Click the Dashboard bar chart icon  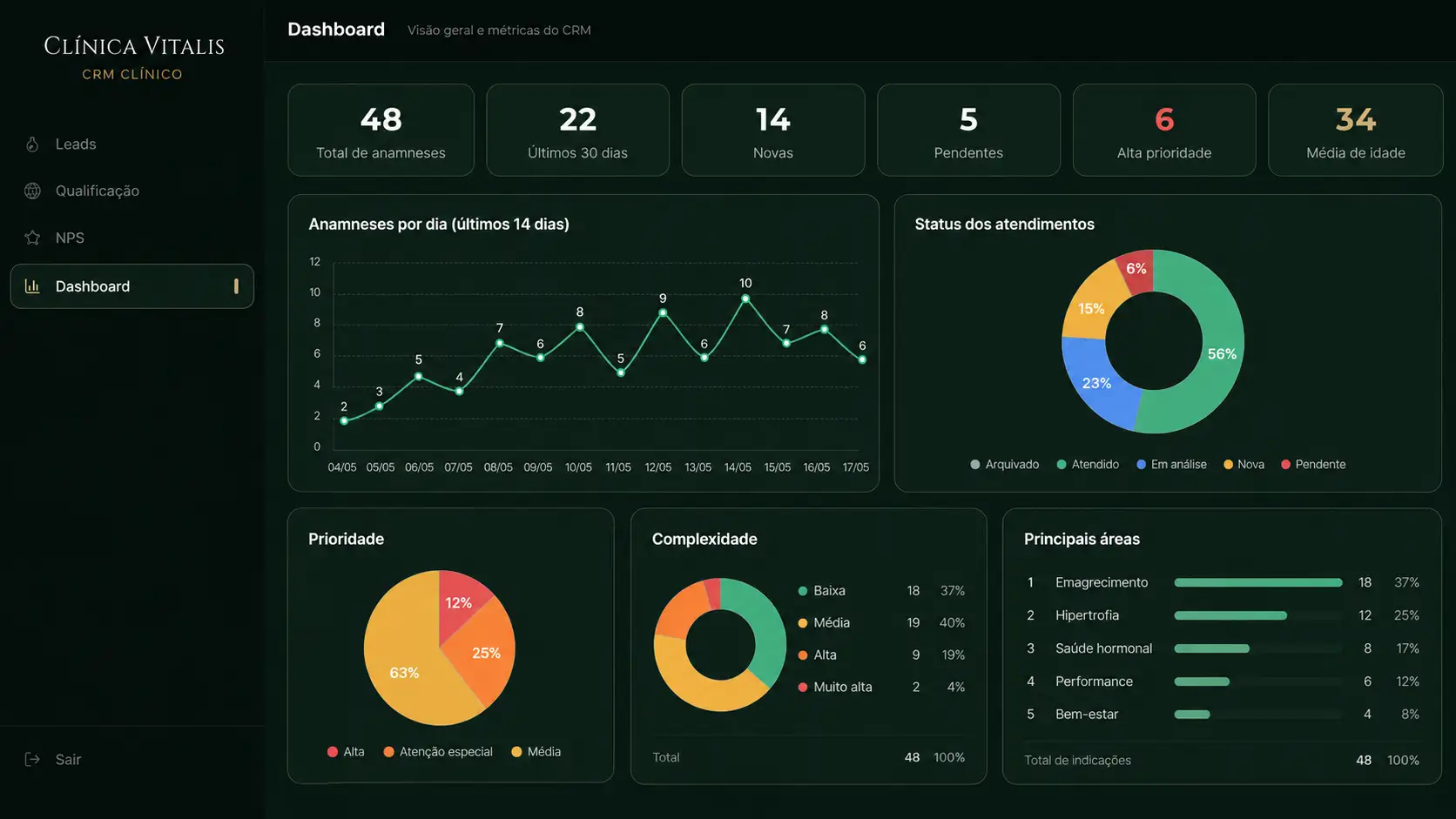[32, 286]
